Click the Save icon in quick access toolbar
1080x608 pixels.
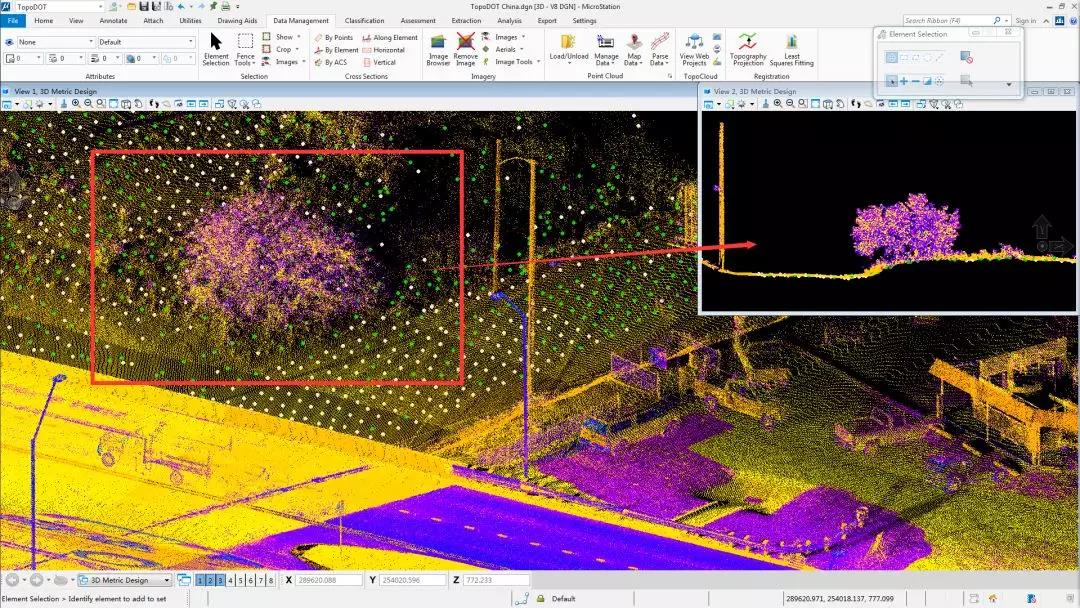click(143, 6)
